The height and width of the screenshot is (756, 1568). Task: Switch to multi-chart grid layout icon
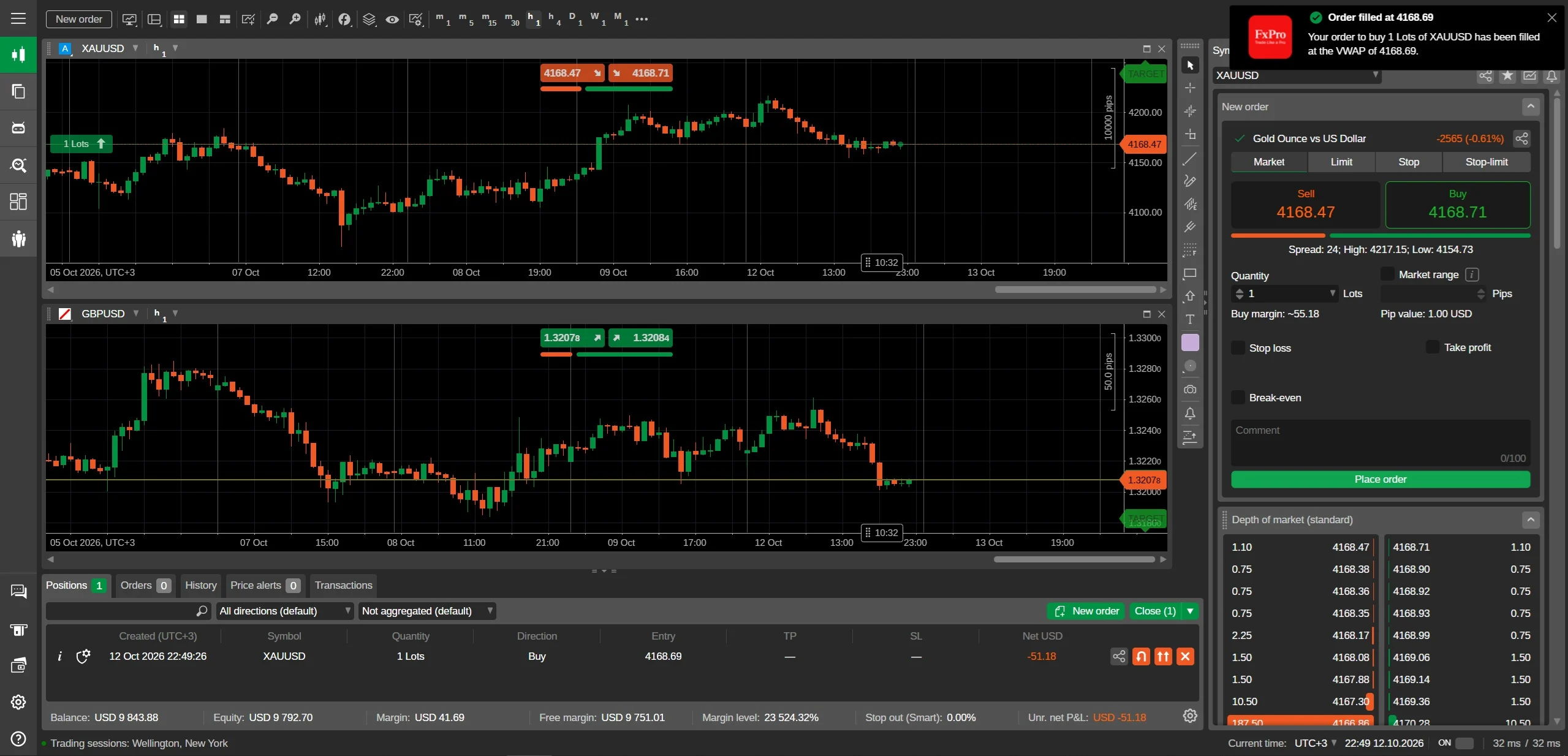click(179, 19)
